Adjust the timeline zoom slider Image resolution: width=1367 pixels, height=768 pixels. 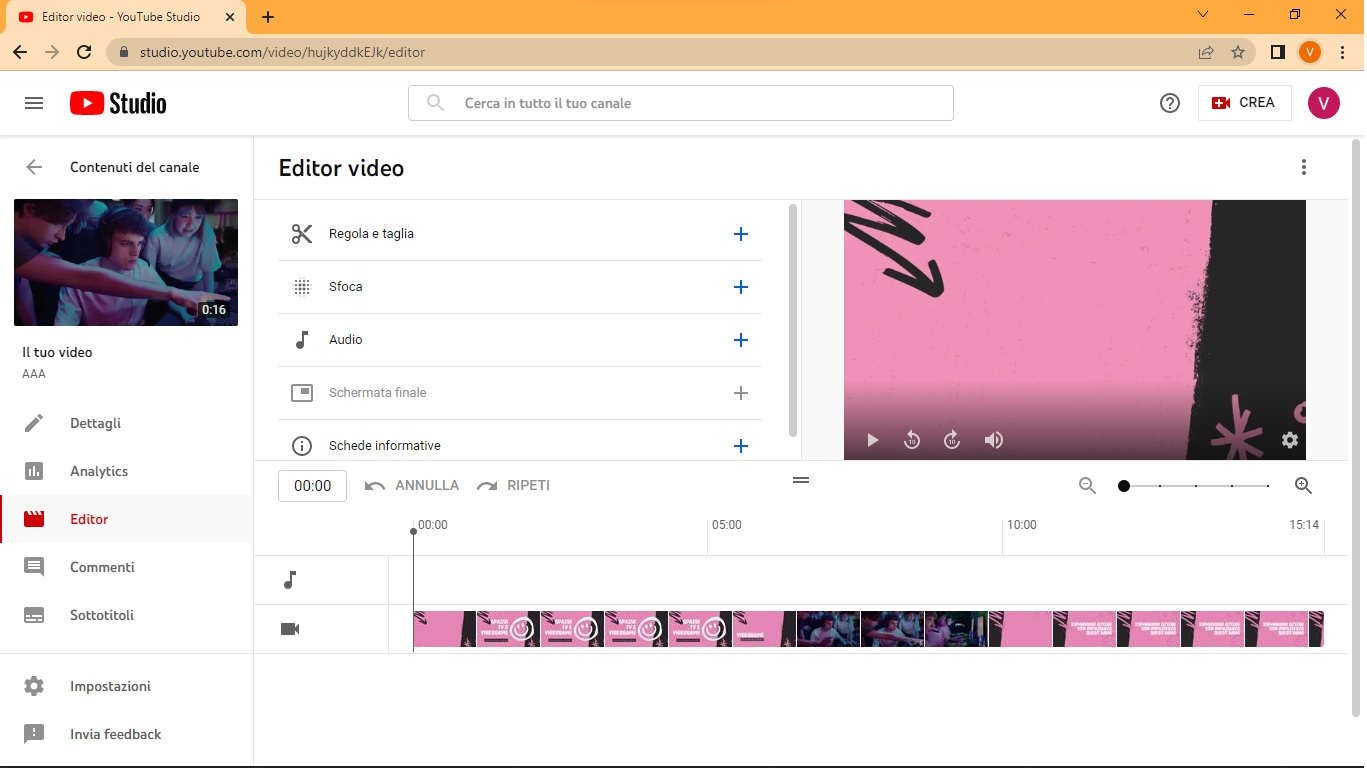click(1123, 485)
